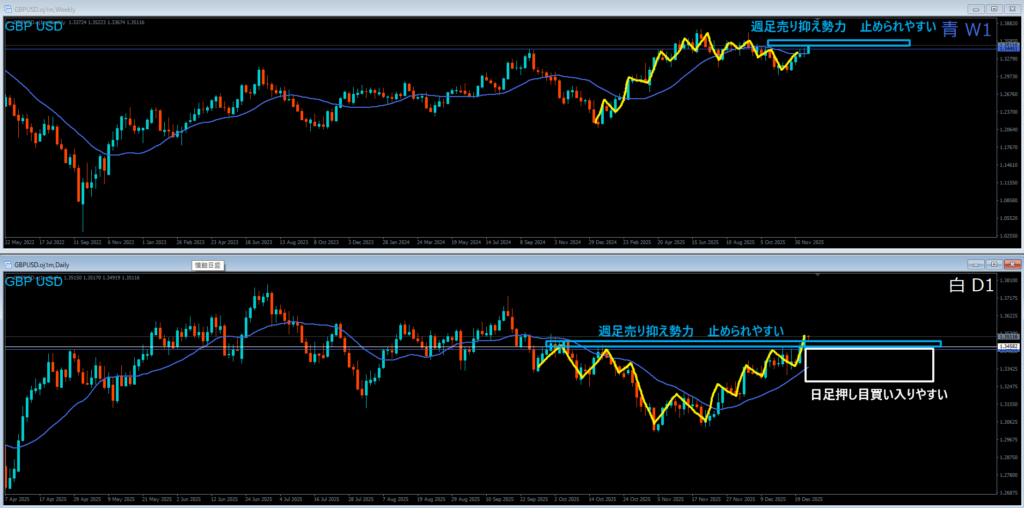Click the 青 W1 label
1024x508 pixels.
click(966, 29)
